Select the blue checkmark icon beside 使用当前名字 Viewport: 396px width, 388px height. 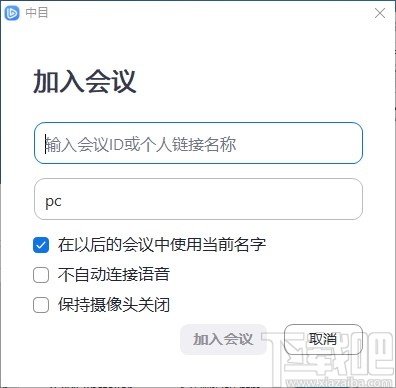click(x=41, y=245)
